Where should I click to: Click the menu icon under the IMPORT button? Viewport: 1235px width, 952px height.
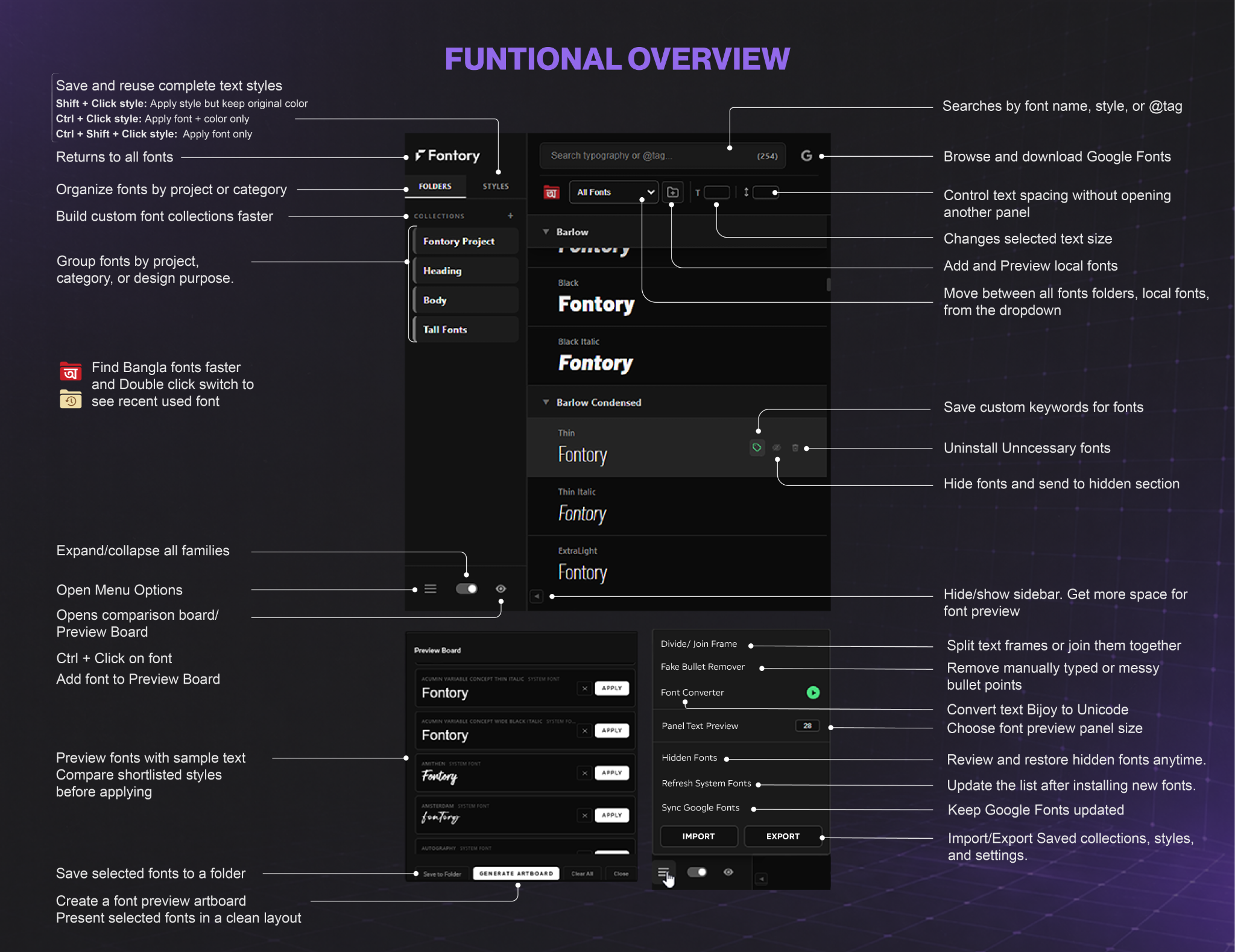(663, 872)
